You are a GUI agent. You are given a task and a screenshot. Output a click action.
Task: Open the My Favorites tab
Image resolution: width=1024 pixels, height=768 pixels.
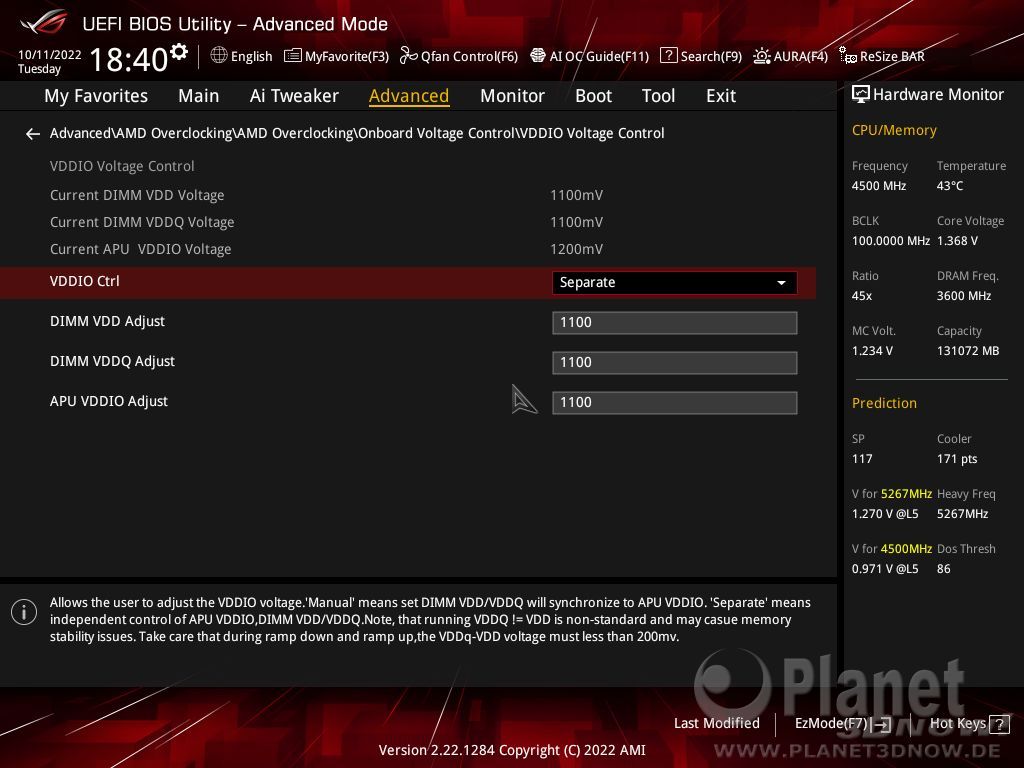pos(96,96)
